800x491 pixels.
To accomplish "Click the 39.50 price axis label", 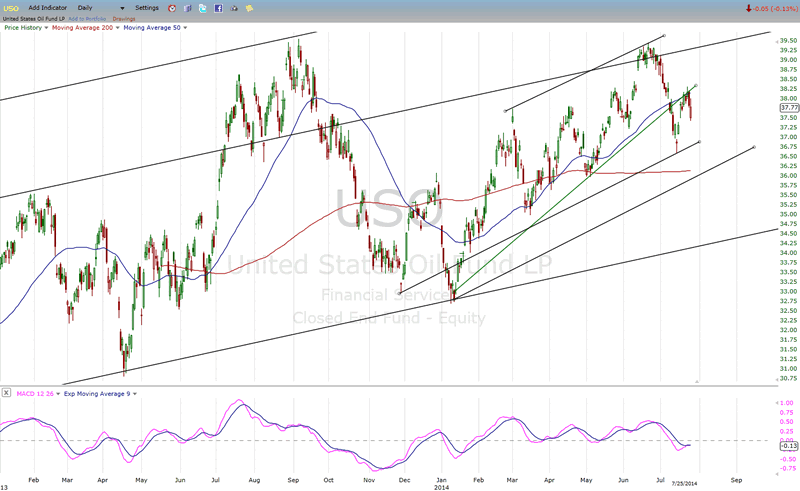I will 788,40.
